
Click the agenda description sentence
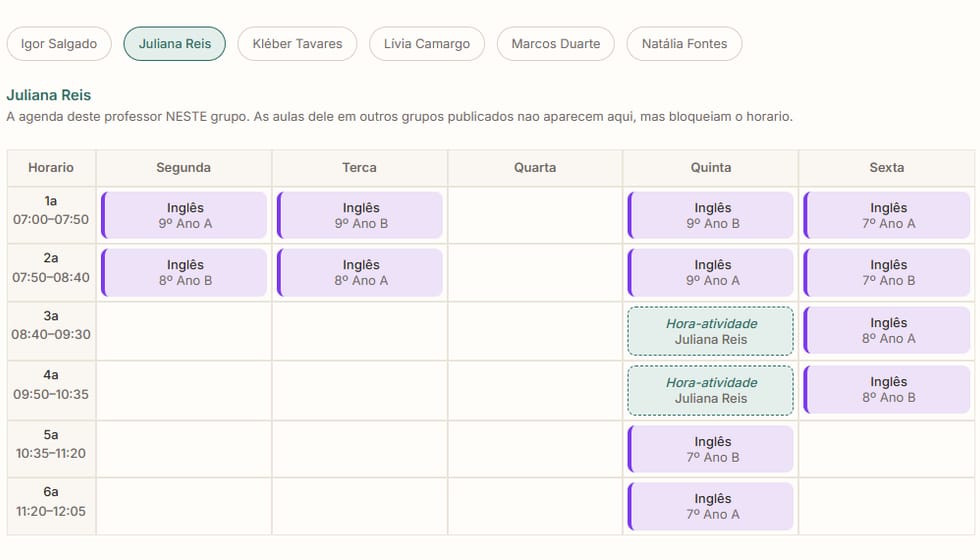tap(399, 117)
